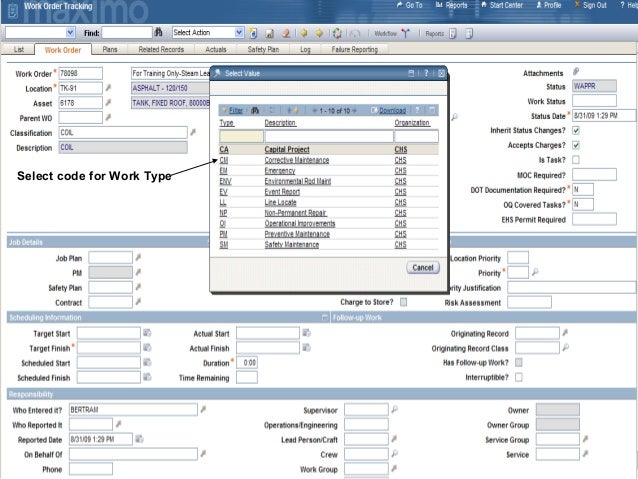This screenshot has width=638, height=479.
Task: Switch to the Safety Plan tab
Action: pyautogui.click(x=263, y=49)
